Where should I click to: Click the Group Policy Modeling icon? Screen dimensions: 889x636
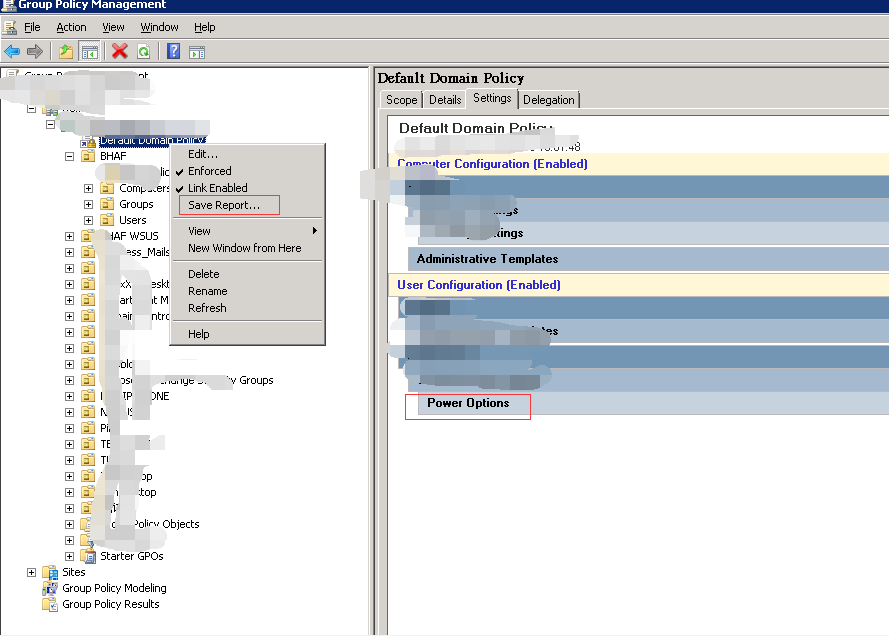click(50, 588)
